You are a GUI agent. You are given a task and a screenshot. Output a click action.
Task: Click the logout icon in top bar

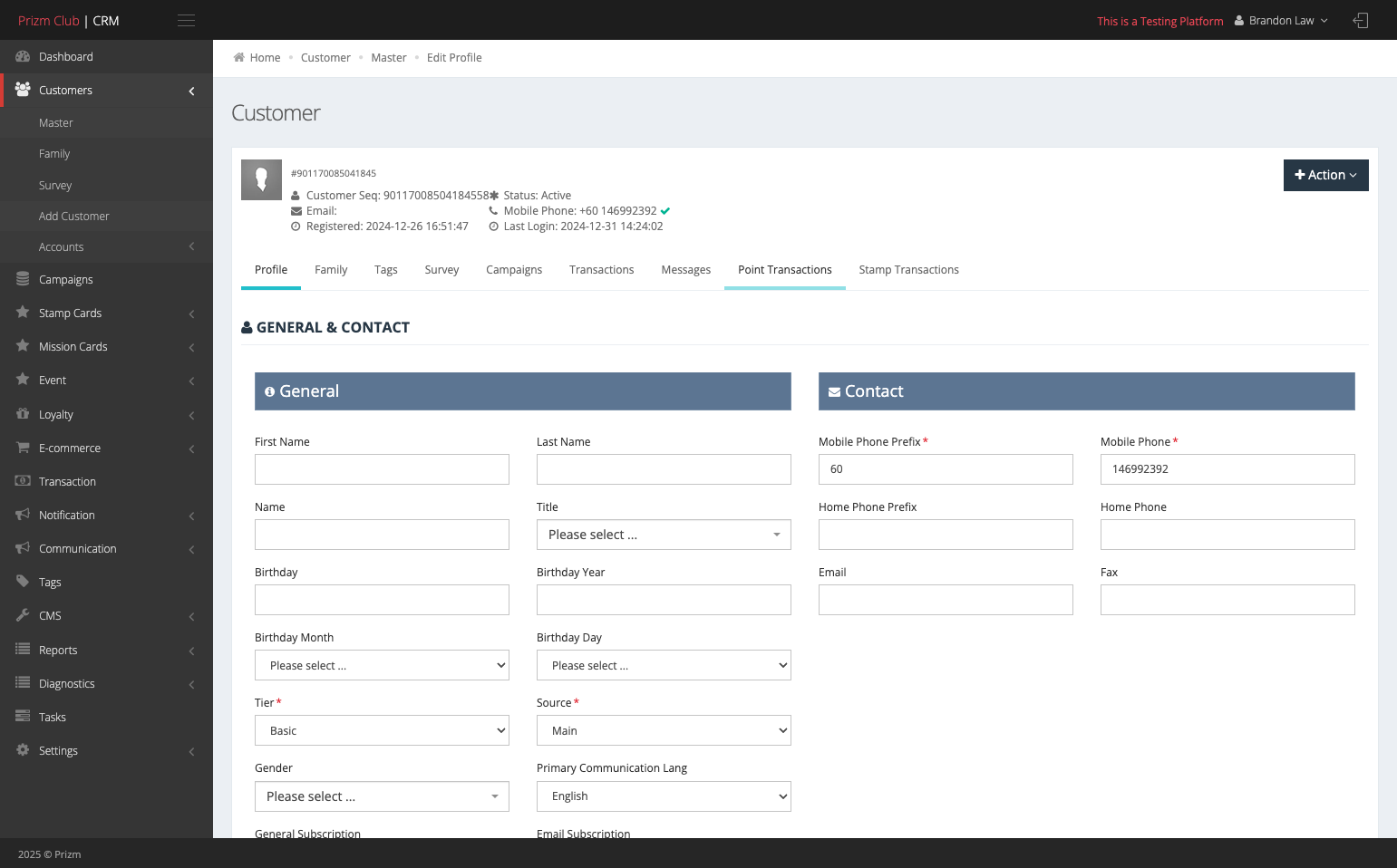point(1360,20)
